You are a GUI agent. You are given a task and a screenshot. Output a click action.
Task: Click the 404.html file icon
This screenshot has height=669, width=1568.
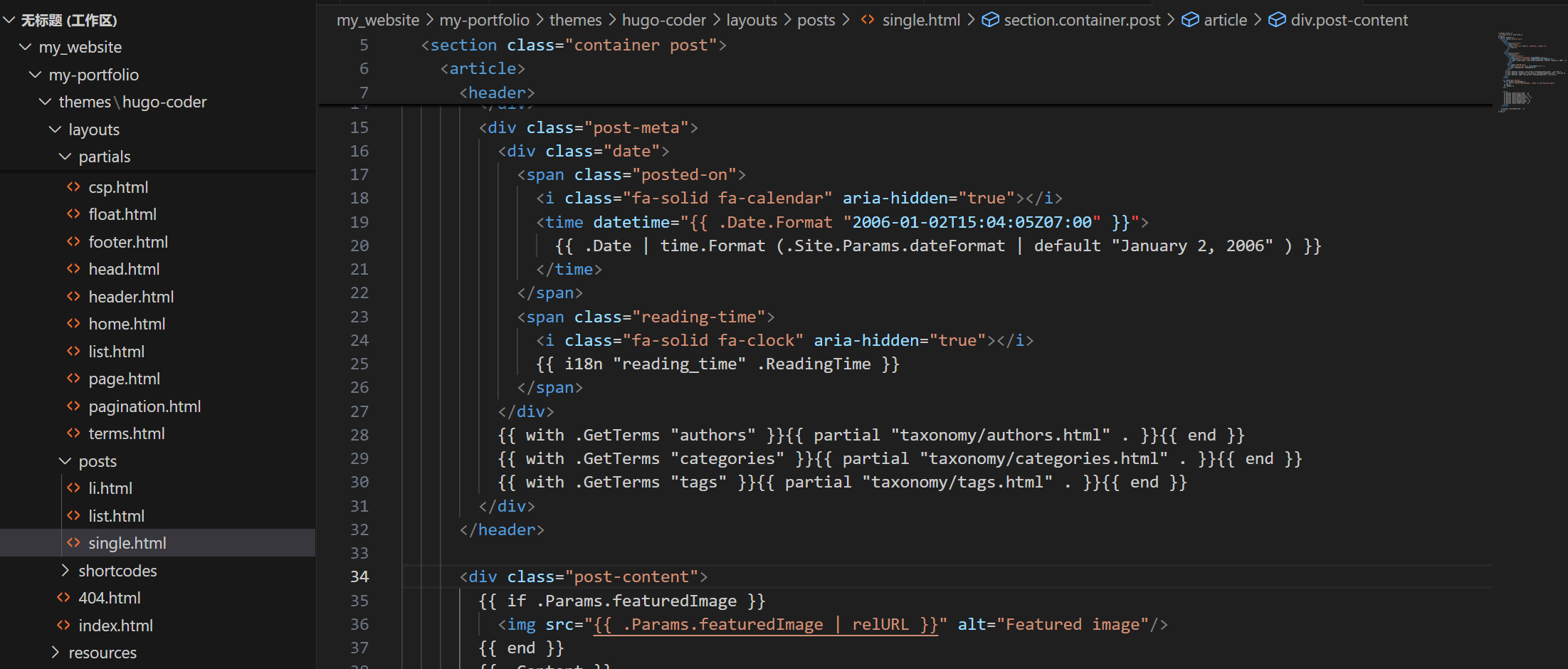pyautogui.click(x=63, y=598)
